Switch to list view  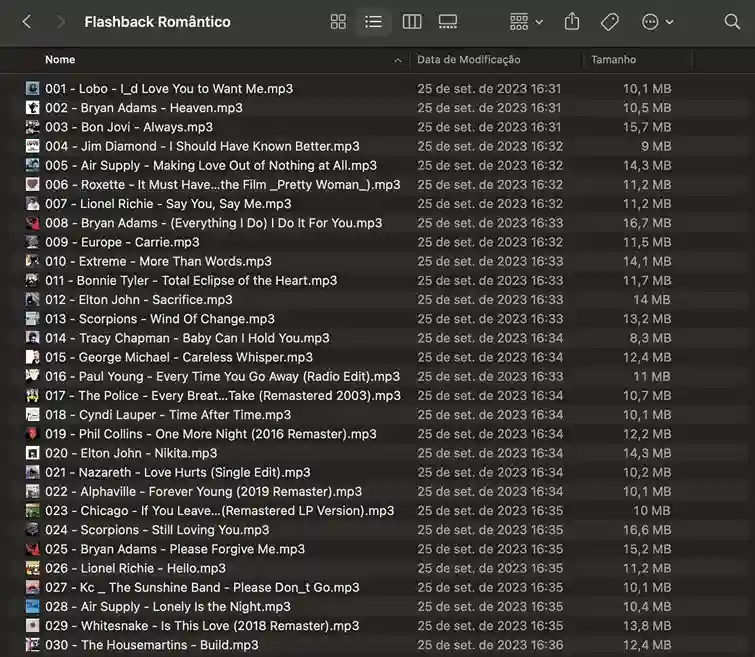point(373,22)
